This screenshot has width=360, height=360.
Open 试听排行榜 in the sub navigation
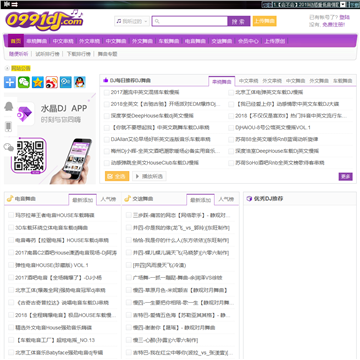(47, 54)
